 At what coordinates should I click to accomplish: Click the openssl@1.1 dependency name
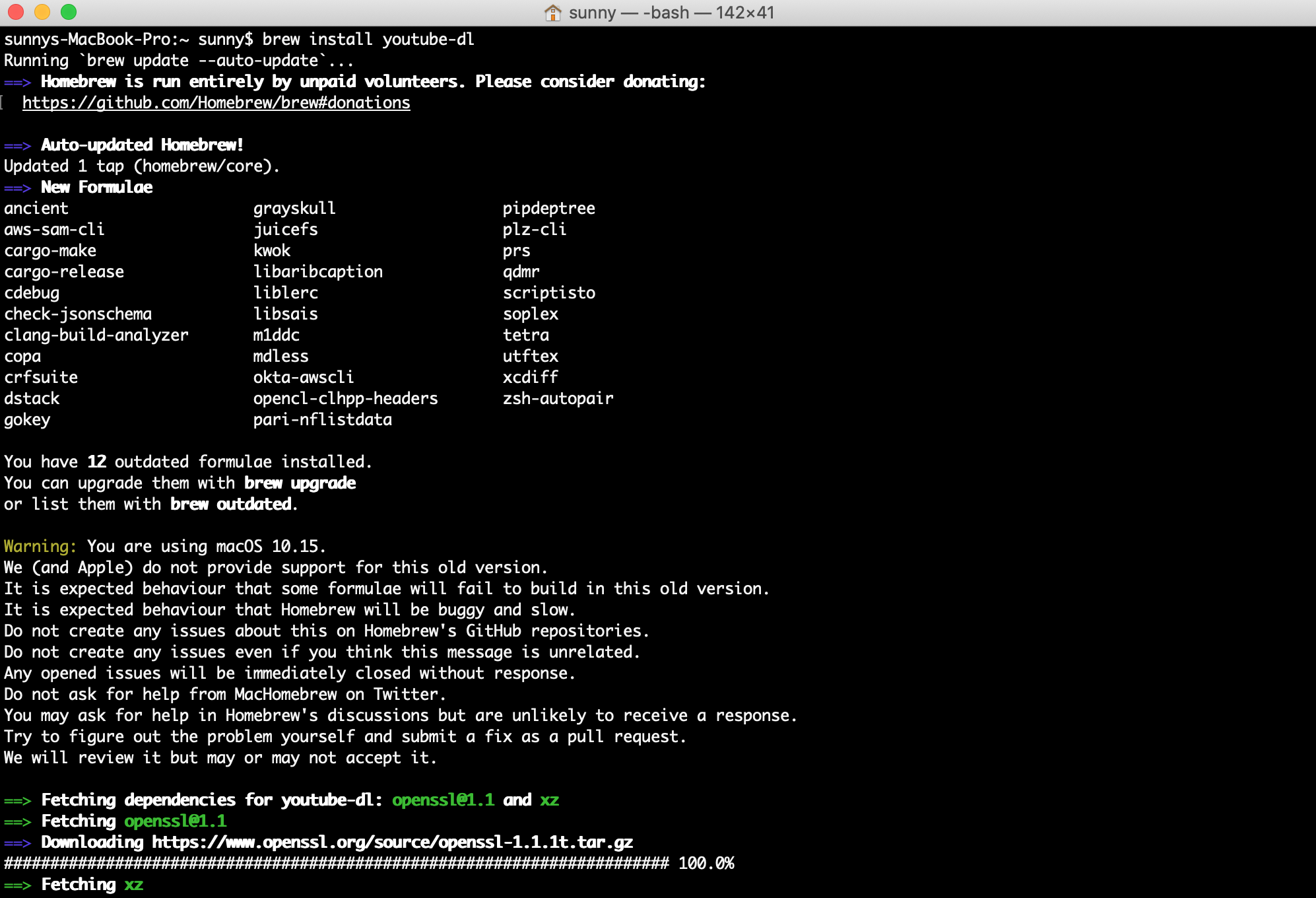pos(443,800)
